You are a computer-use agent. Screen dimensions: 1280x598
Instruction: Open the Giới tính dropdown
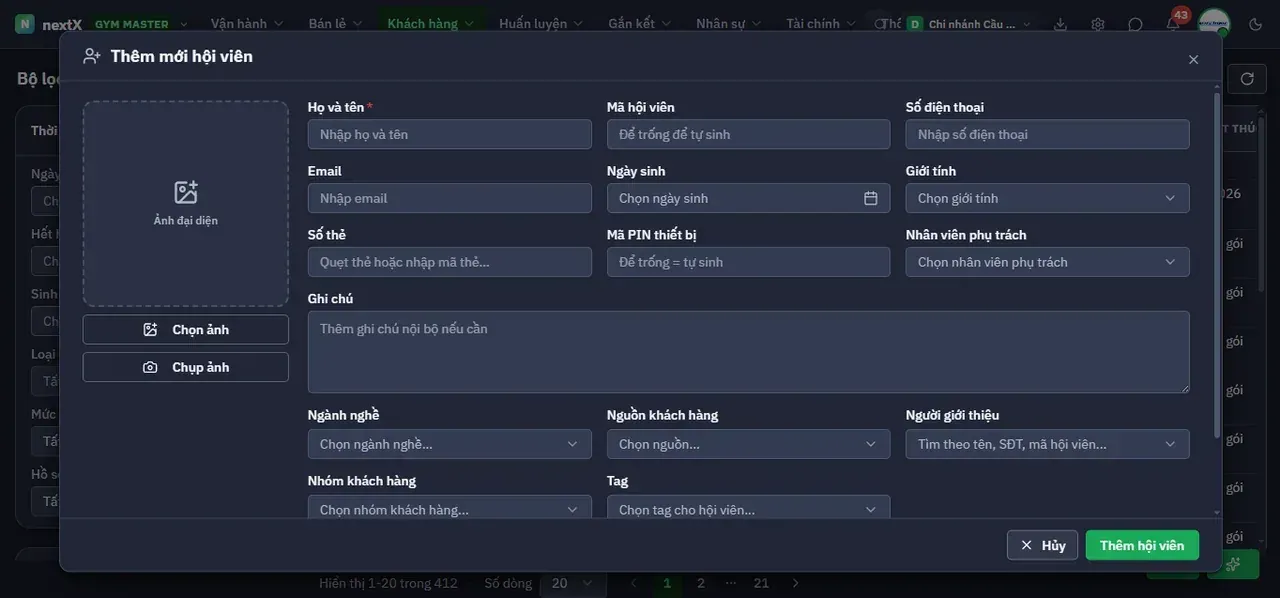point(1048,198)
